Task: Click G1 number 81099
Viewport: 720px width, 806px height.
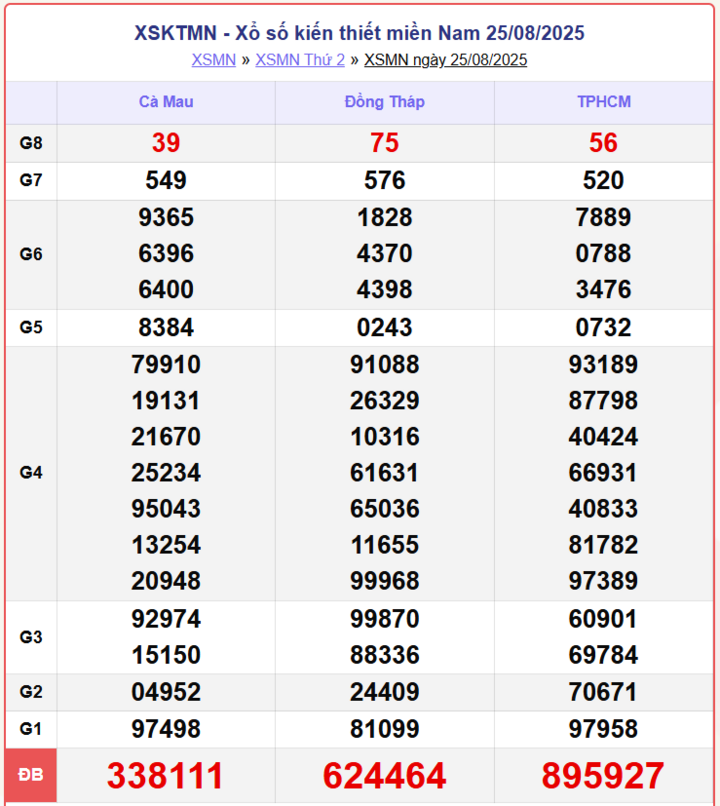Action: pos(384,729)
